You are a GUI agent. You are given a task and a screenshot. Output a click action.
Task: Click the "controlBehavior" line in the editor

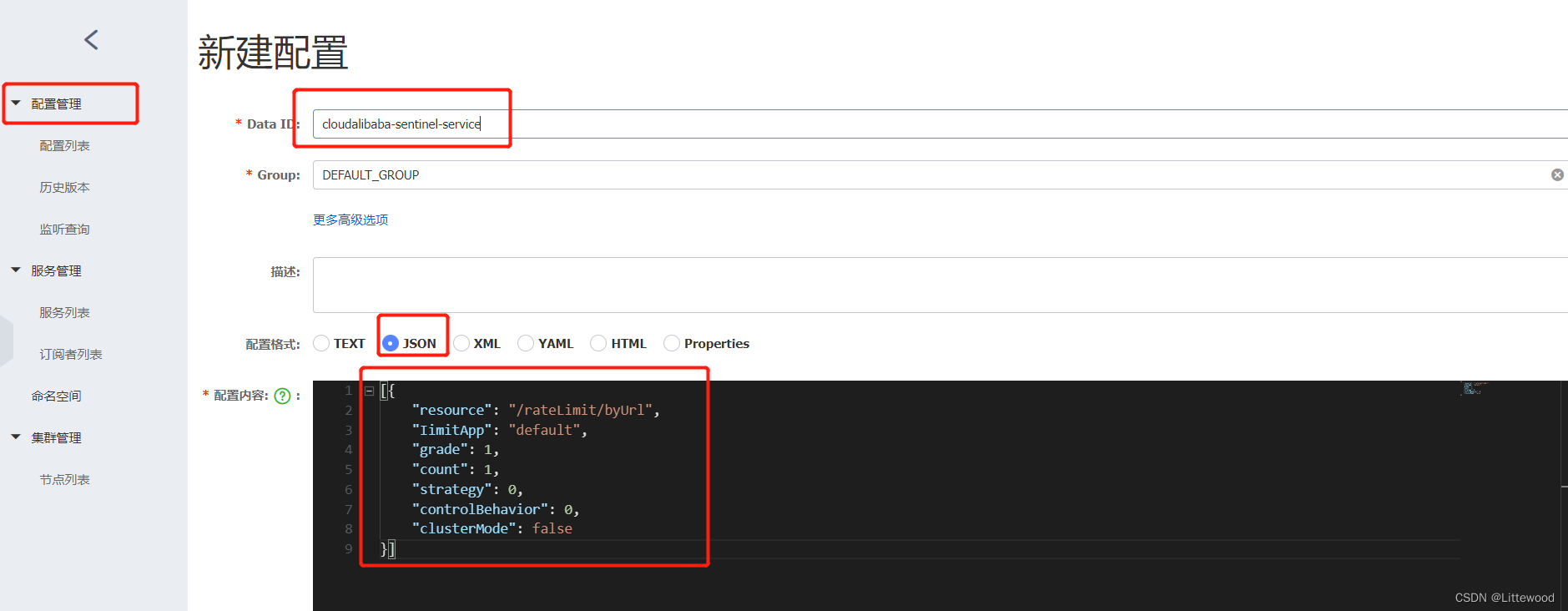click(496, 509)
